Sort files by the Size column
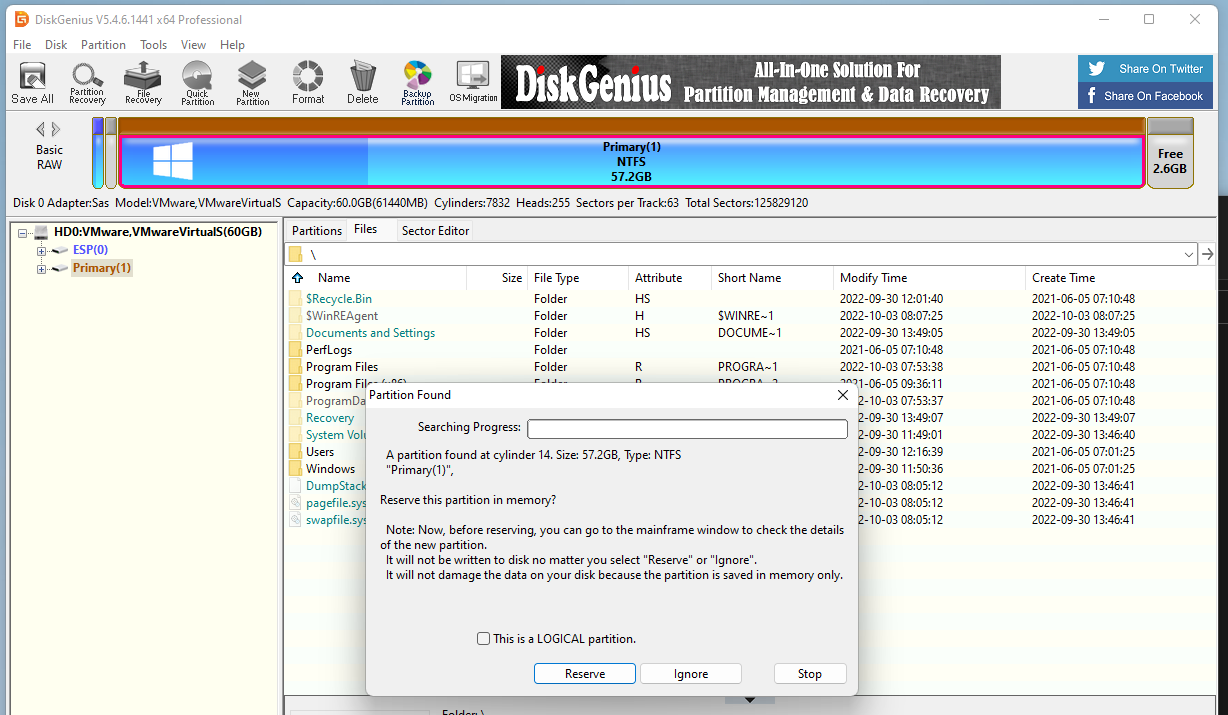This screenshot has height=715, width=1228. (x=512, y=278)
